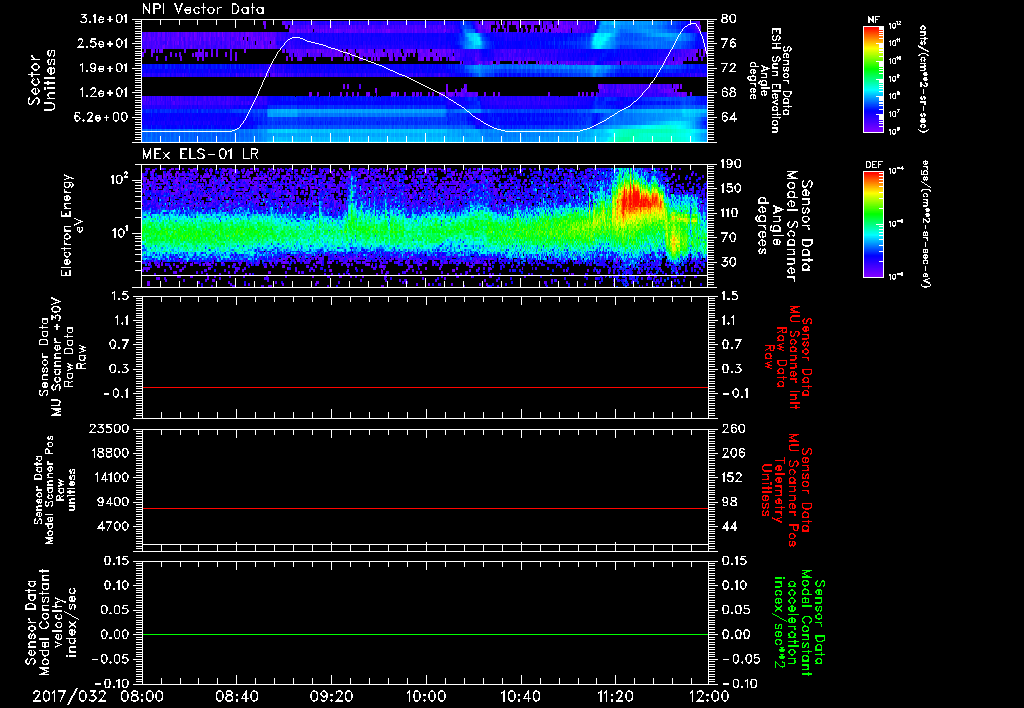
Task: Click the NF color bar gradient
Action: pyautogui.click(x=874, y=79)
